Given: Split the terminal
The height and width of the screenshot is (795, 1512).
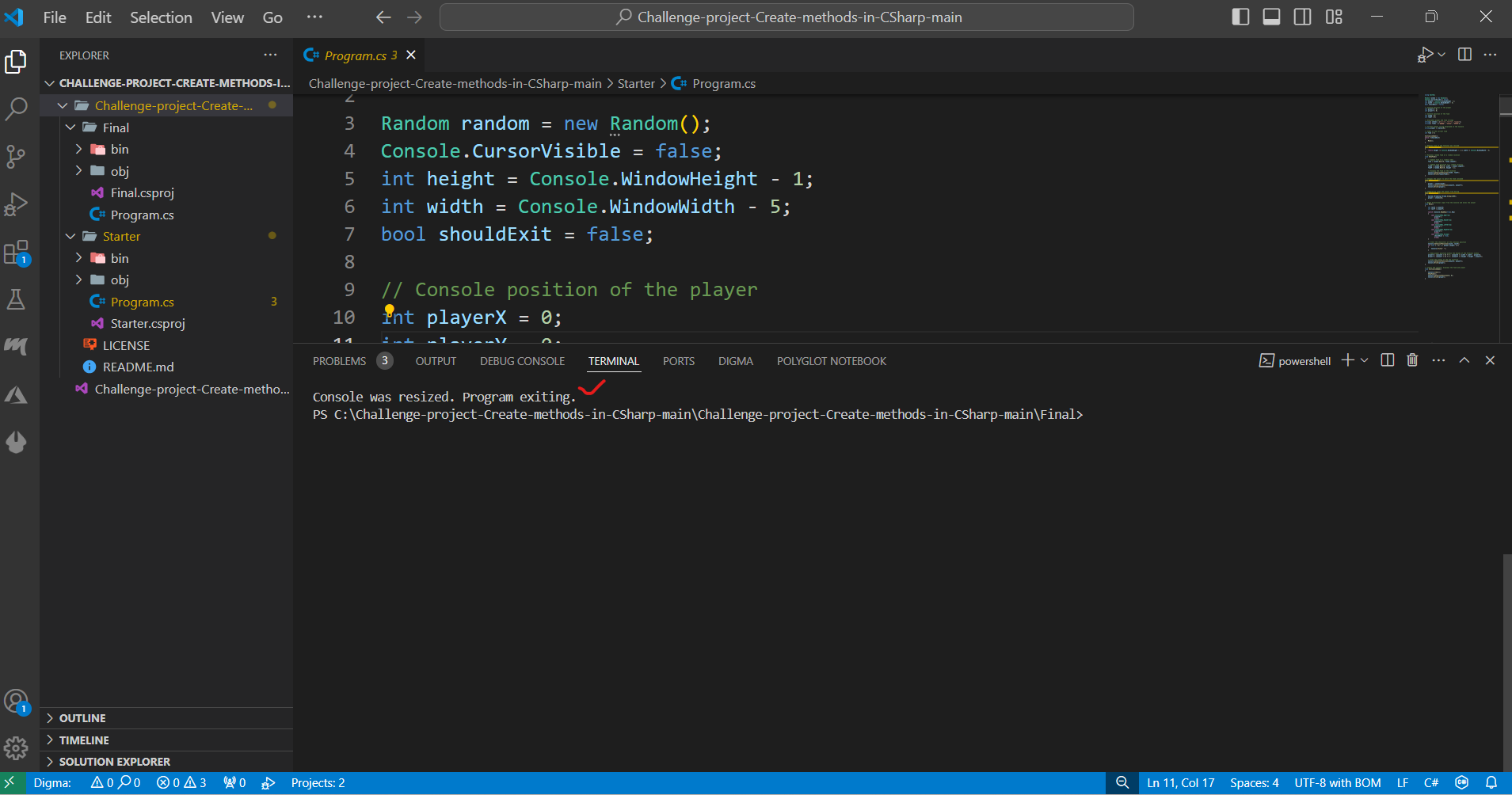Looking at the screenshot, I should pyautogui.click(x=1387, y=360).
